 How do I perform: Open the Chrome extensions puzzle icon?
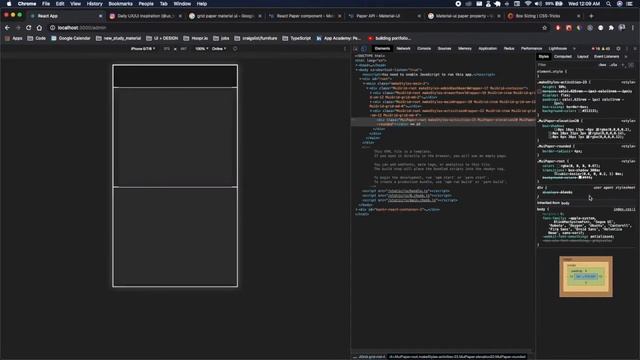point(611,28)
